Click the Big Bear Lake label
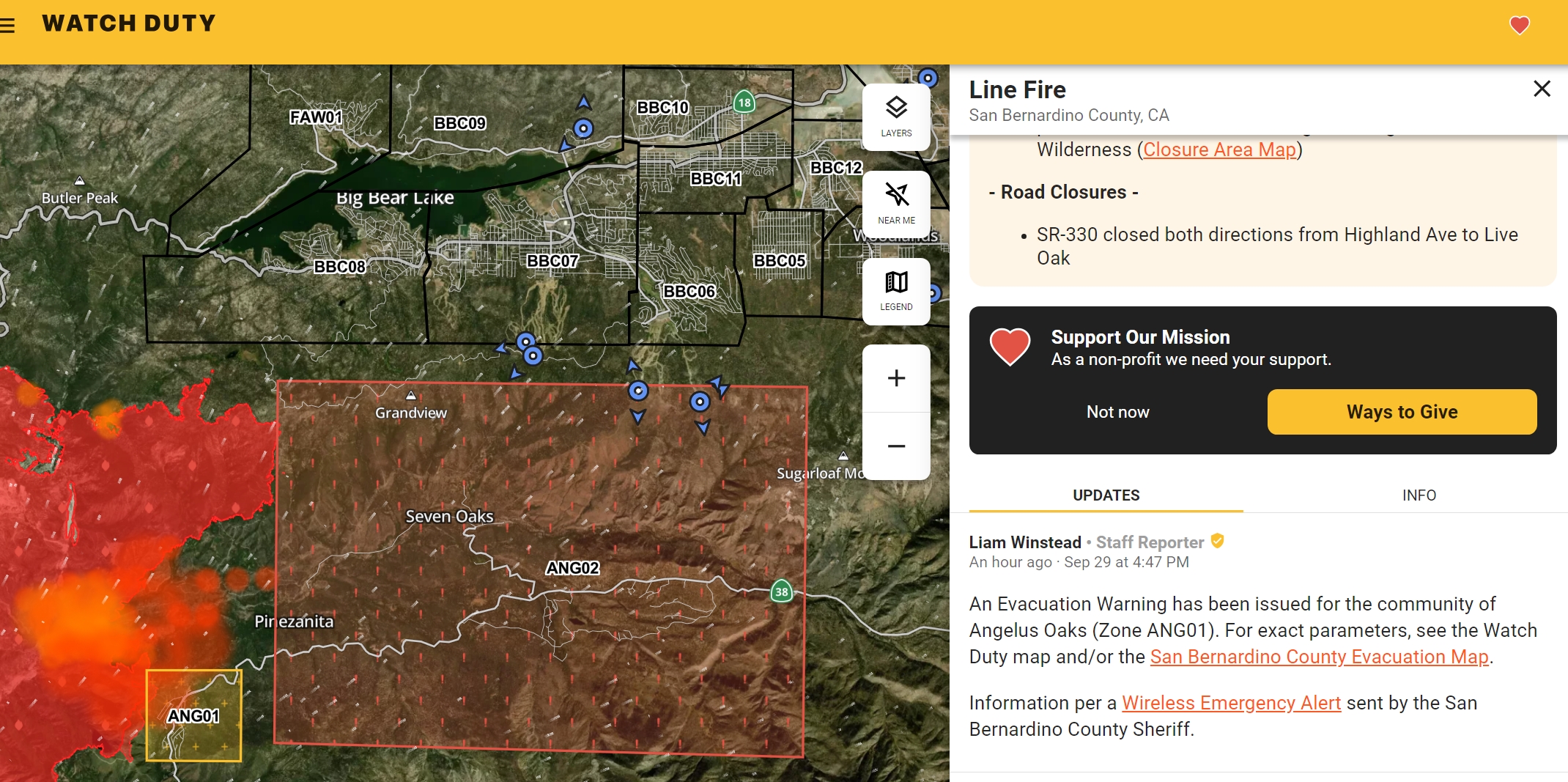 coord(395,198)
